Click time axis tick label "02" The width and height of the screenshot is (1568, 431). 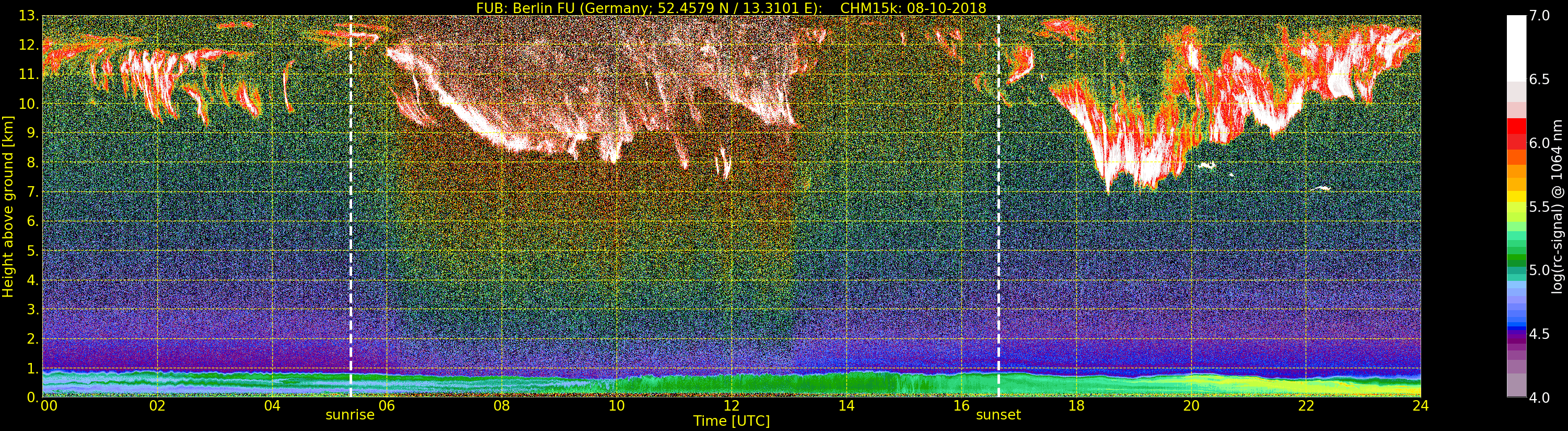(158, 405)
